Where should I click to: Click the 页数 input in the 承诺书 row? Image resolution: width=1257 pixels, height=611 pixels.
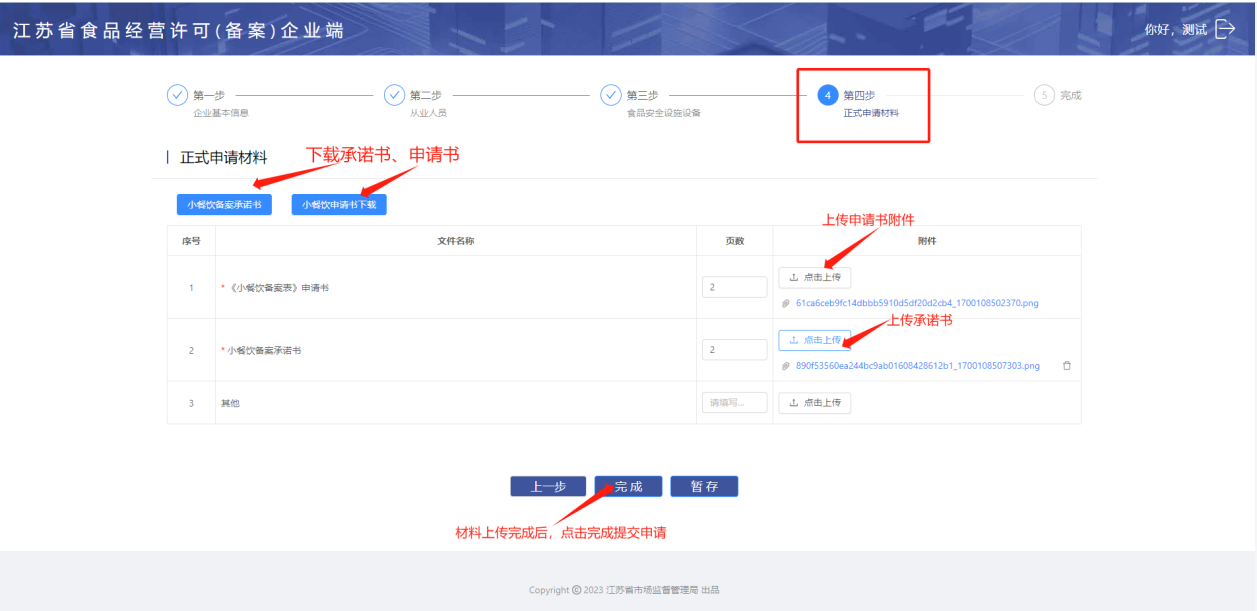(x=734, y=350)
